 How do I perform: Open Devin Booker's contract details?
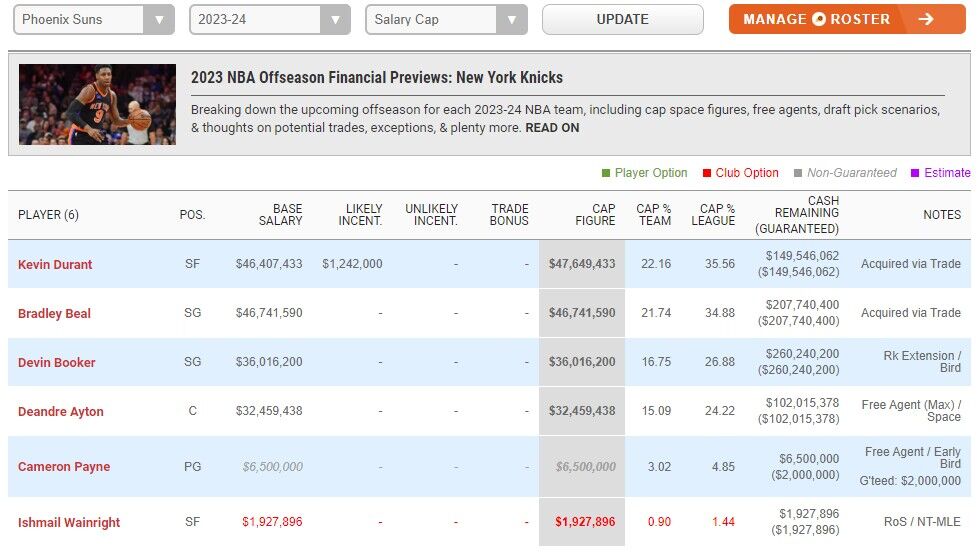click(57, 363)
